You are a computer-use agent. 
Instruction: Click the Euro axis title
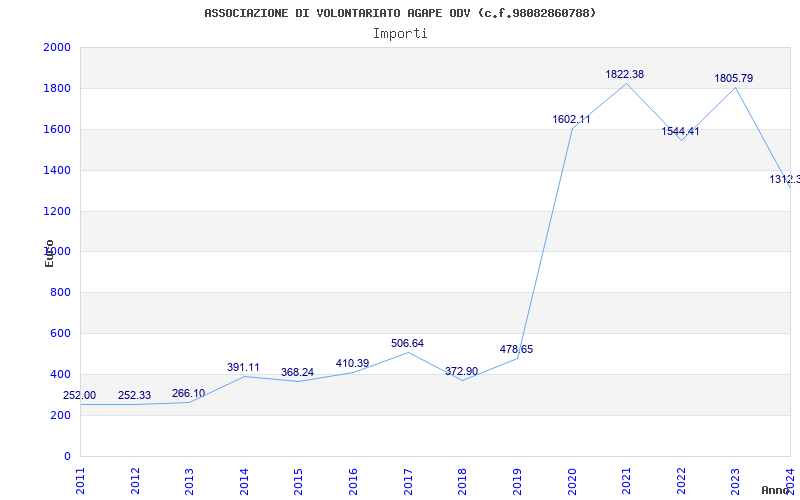click(x=49, y=253)
